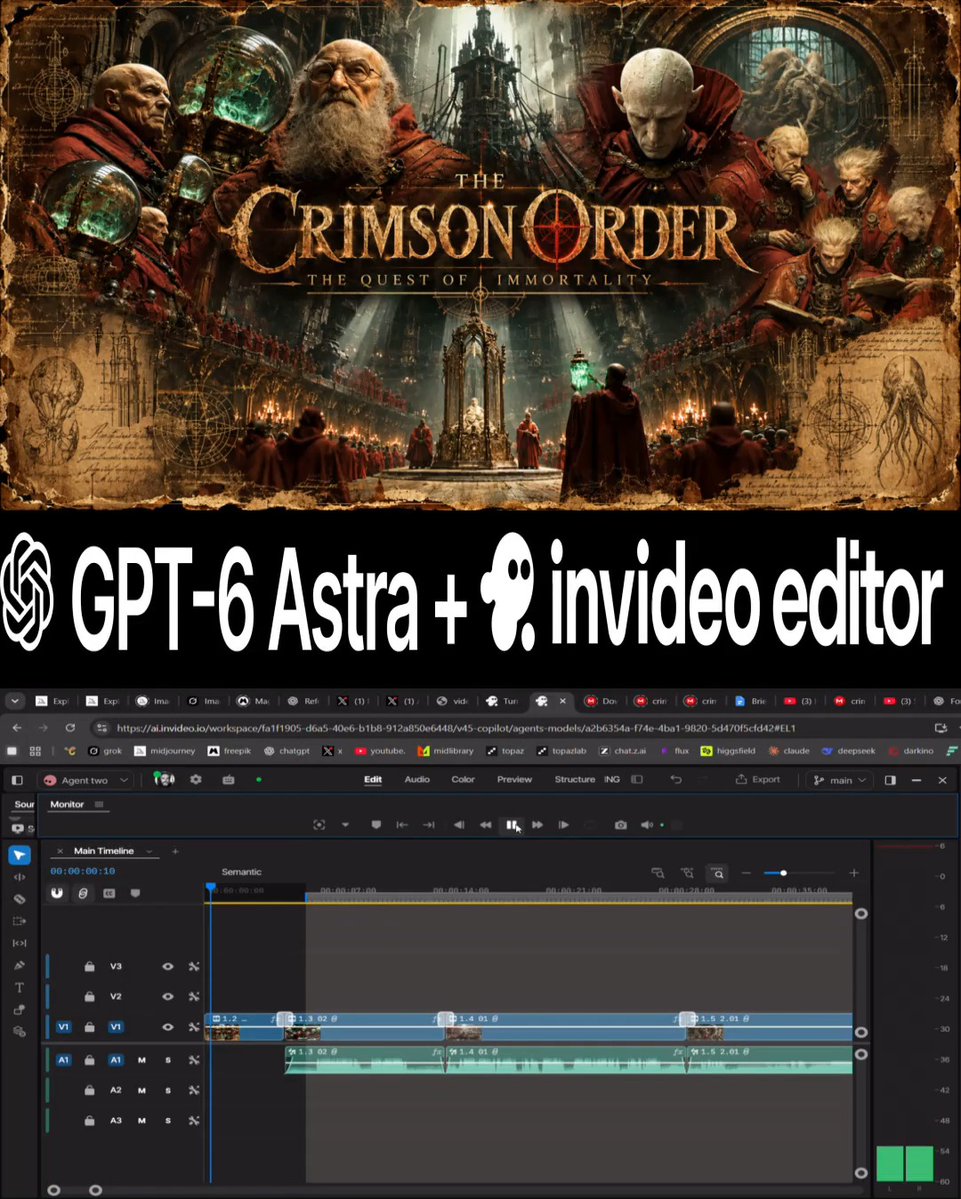Click the Export button
Image resolution: width=961 pixels, height=1199 pixels.
tap(758, 779)
